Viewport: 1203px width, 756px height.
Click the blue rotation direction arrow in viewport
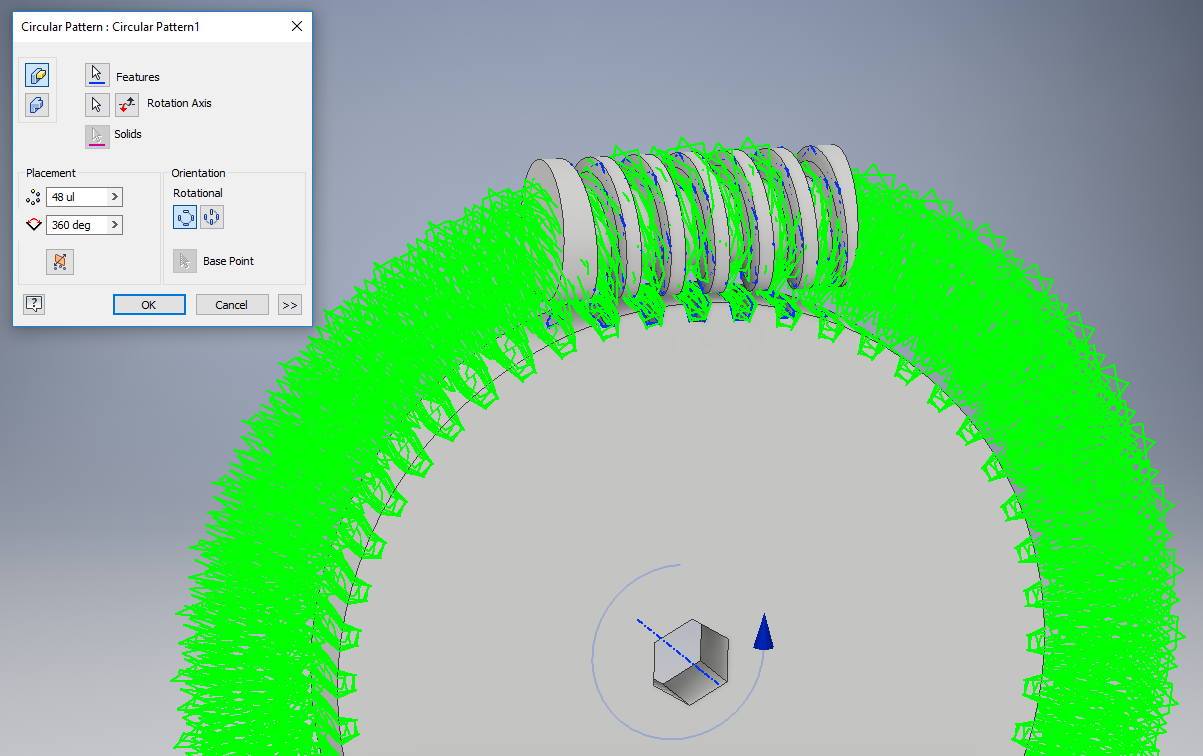tap(764, 632)
